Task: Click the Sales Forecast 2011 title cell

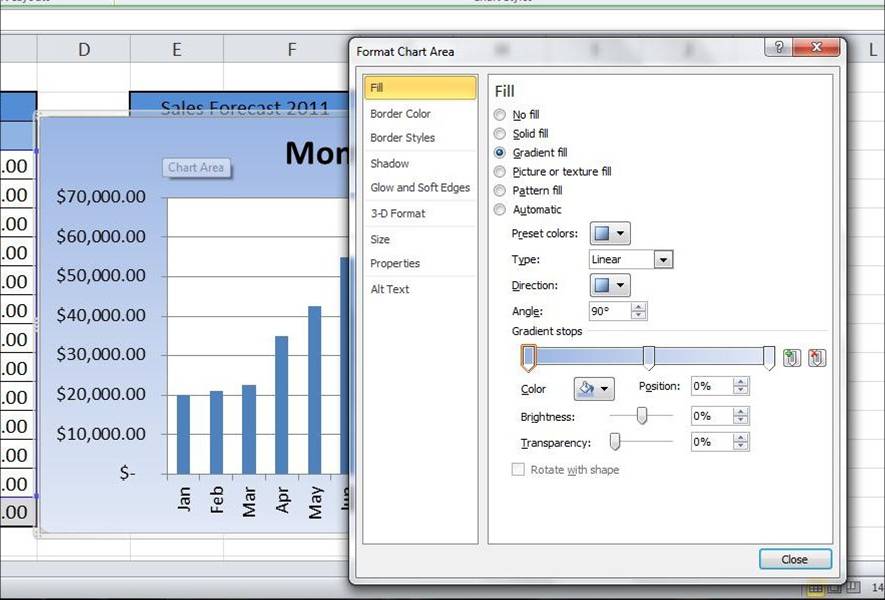Action: coord(244,107)
